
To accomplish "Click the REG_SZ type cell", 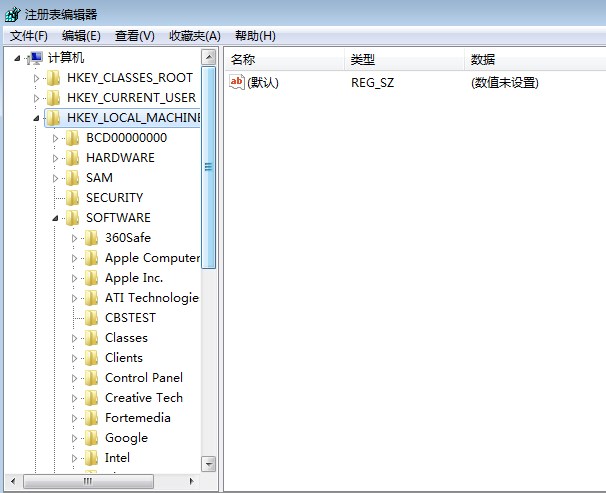I will [x=373, y=83].
